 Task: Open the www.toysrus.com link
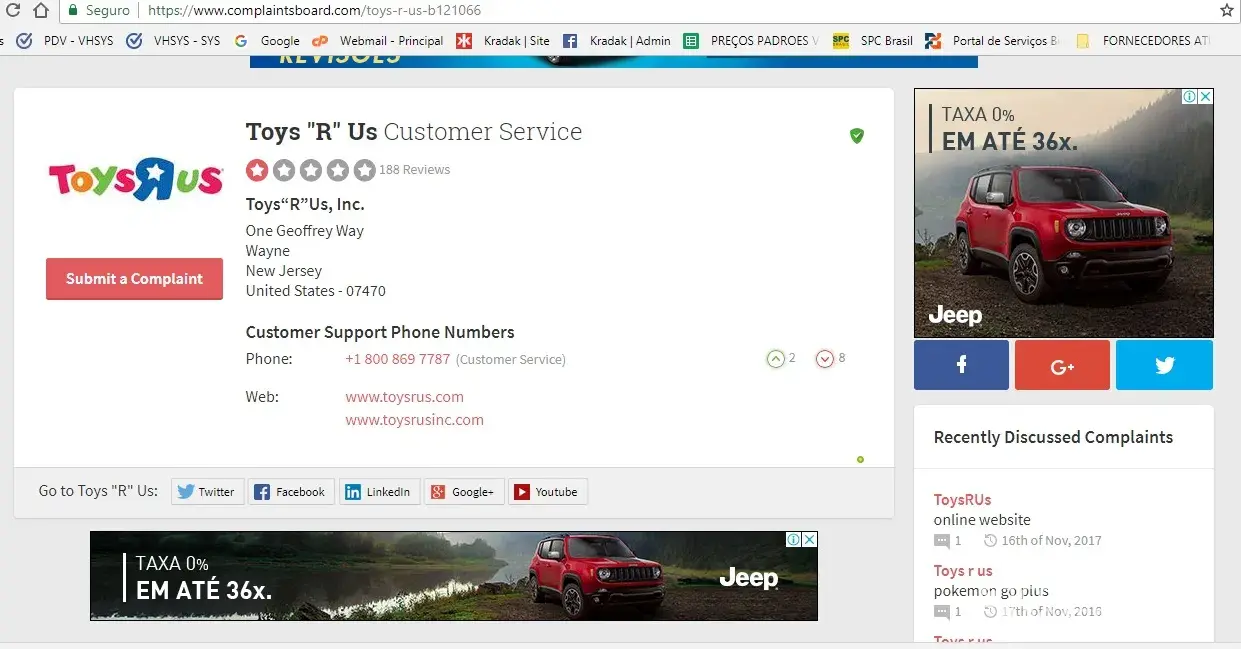point(405,397)
